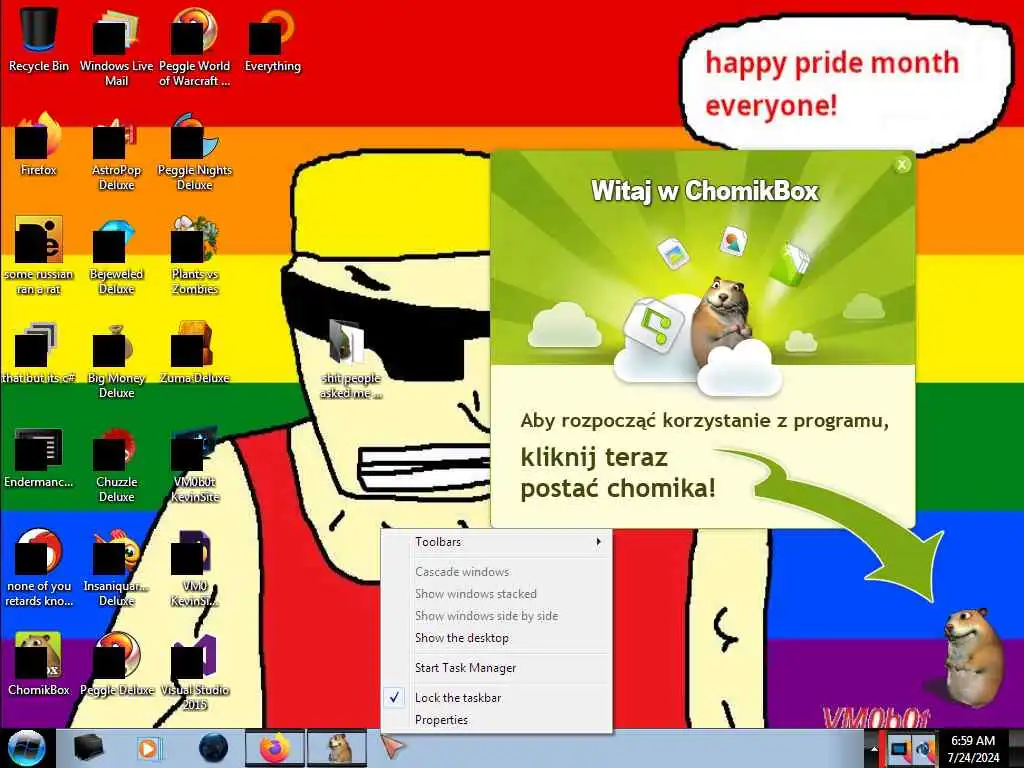Choose Start Task Manager
This screenshot has height=768, width=1024.
496,668
